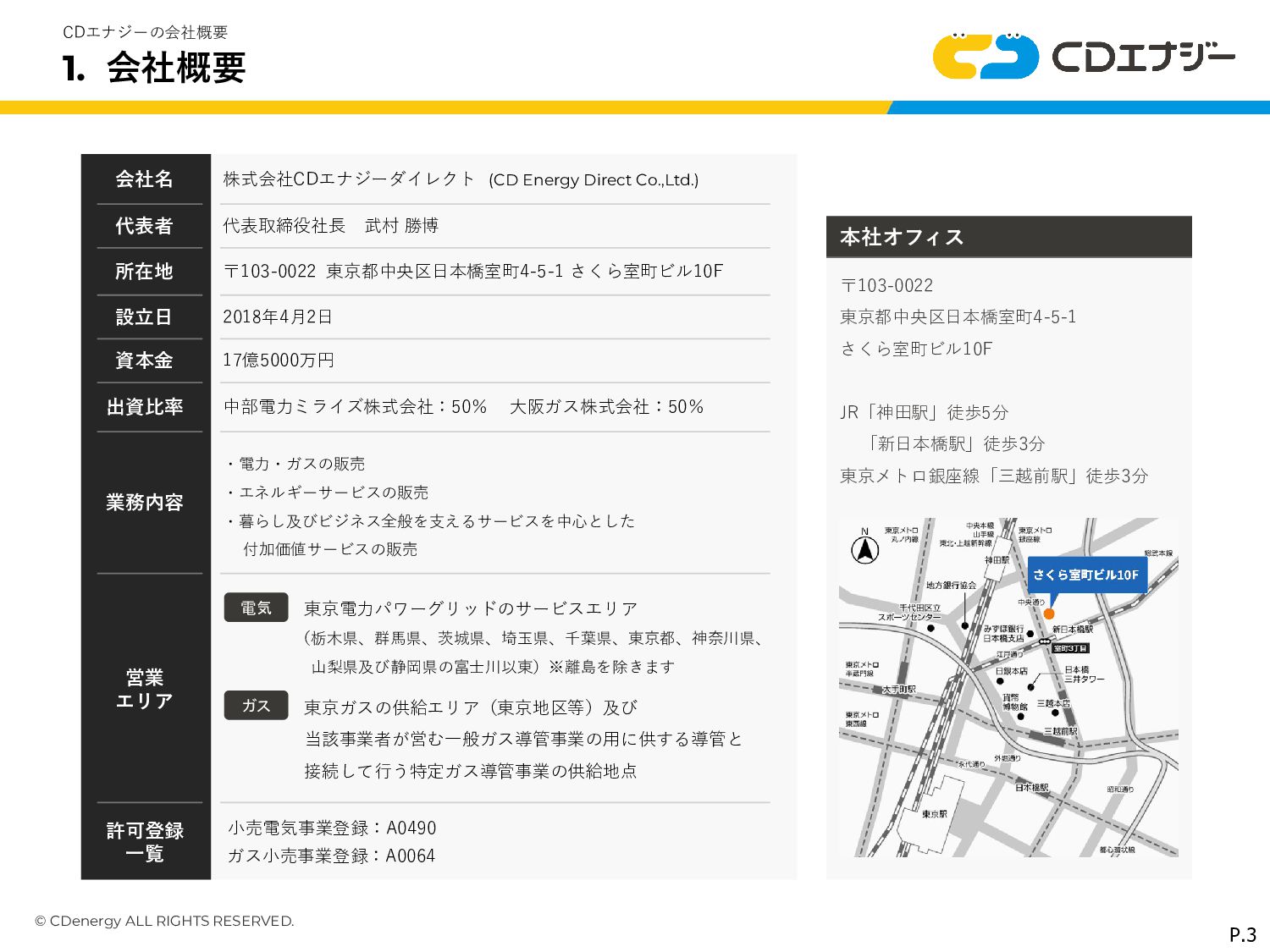1270x952 pixels.
Task: Click 「新日本橋駅」徒歩3分 text
Action: coord(955,443)
